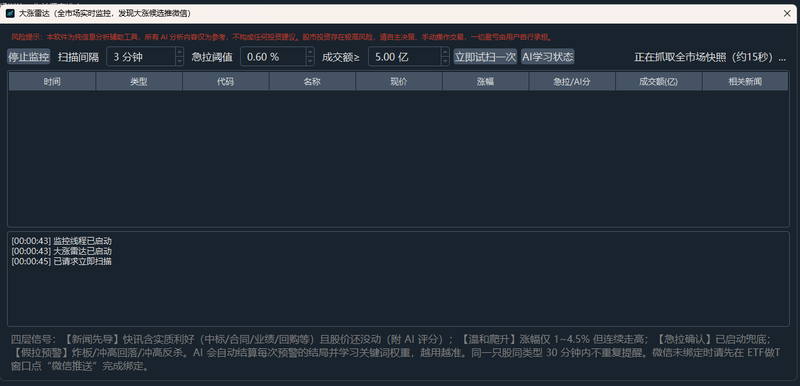Stop monitoring with 停止监控 button
This screenshot has width=800, height=386.
pos(29,57)
